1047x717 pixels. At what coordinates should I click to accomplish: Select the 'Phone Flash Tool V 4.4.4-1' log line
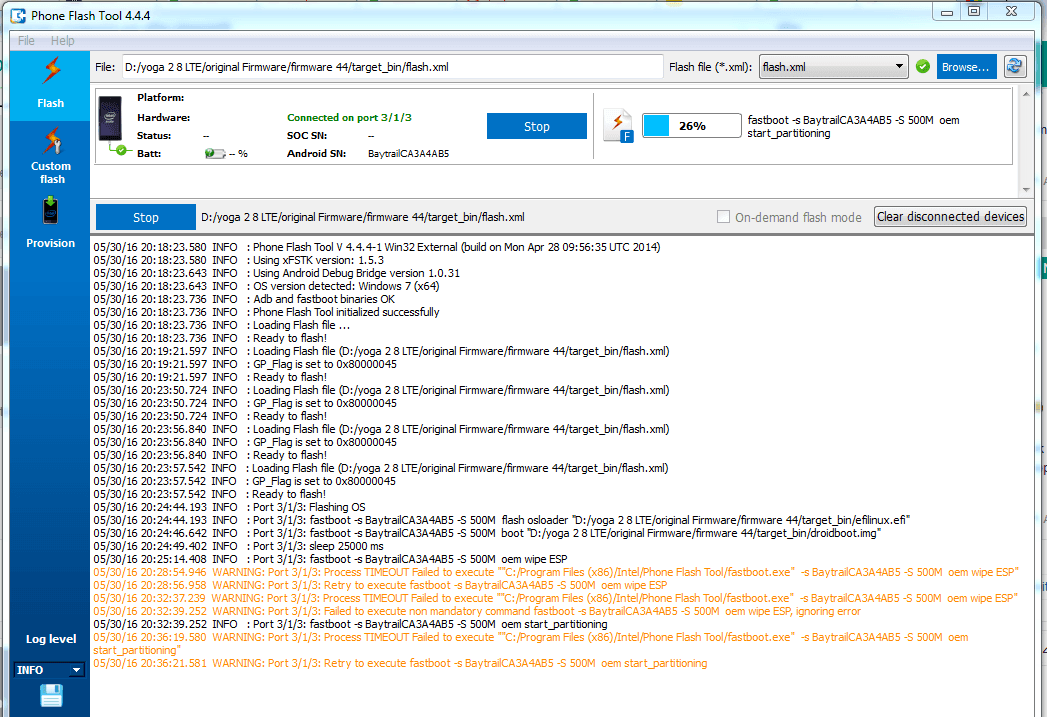coord(377,247)
